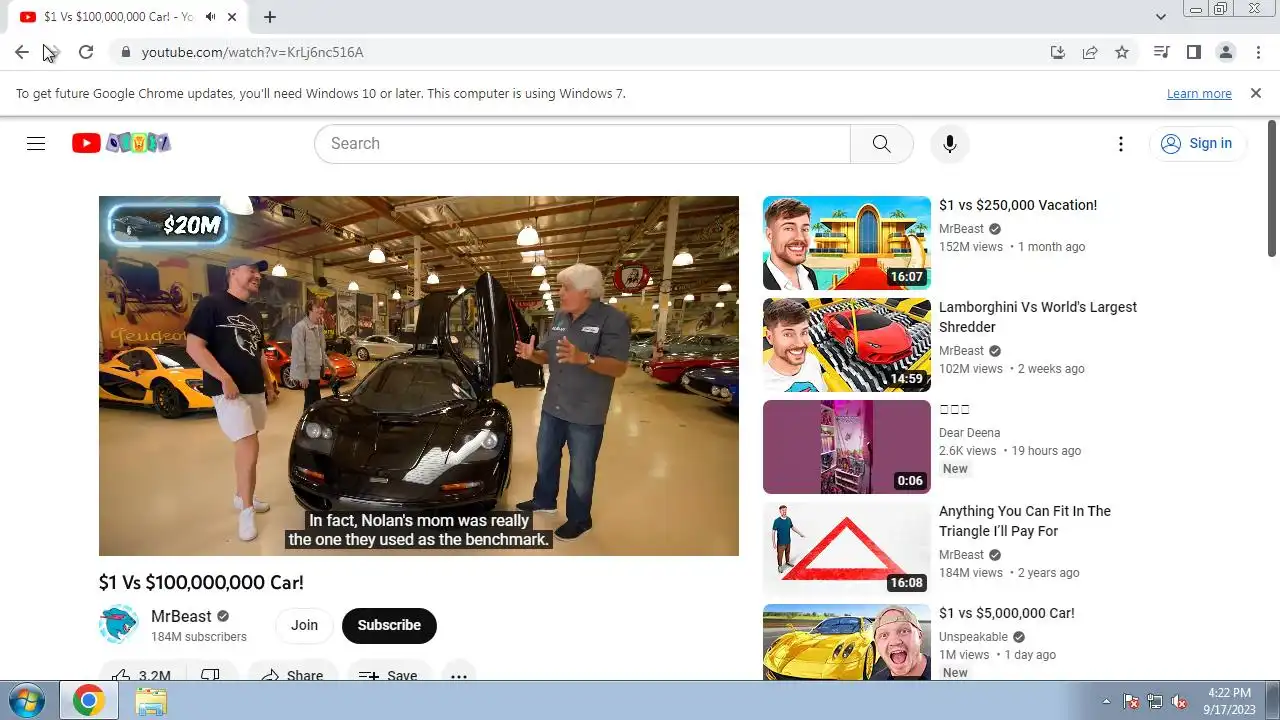Open the MrBeast channel avatar

[119, 625]
